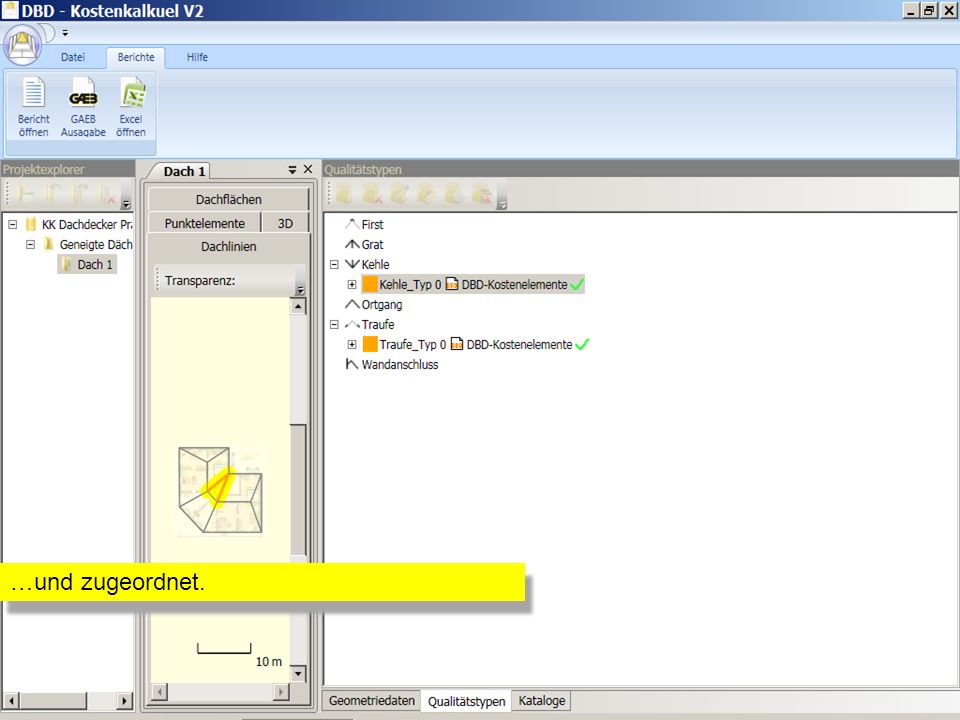
Task: Select the Wandanschluss line type
Action: click(x=400, y=364)
